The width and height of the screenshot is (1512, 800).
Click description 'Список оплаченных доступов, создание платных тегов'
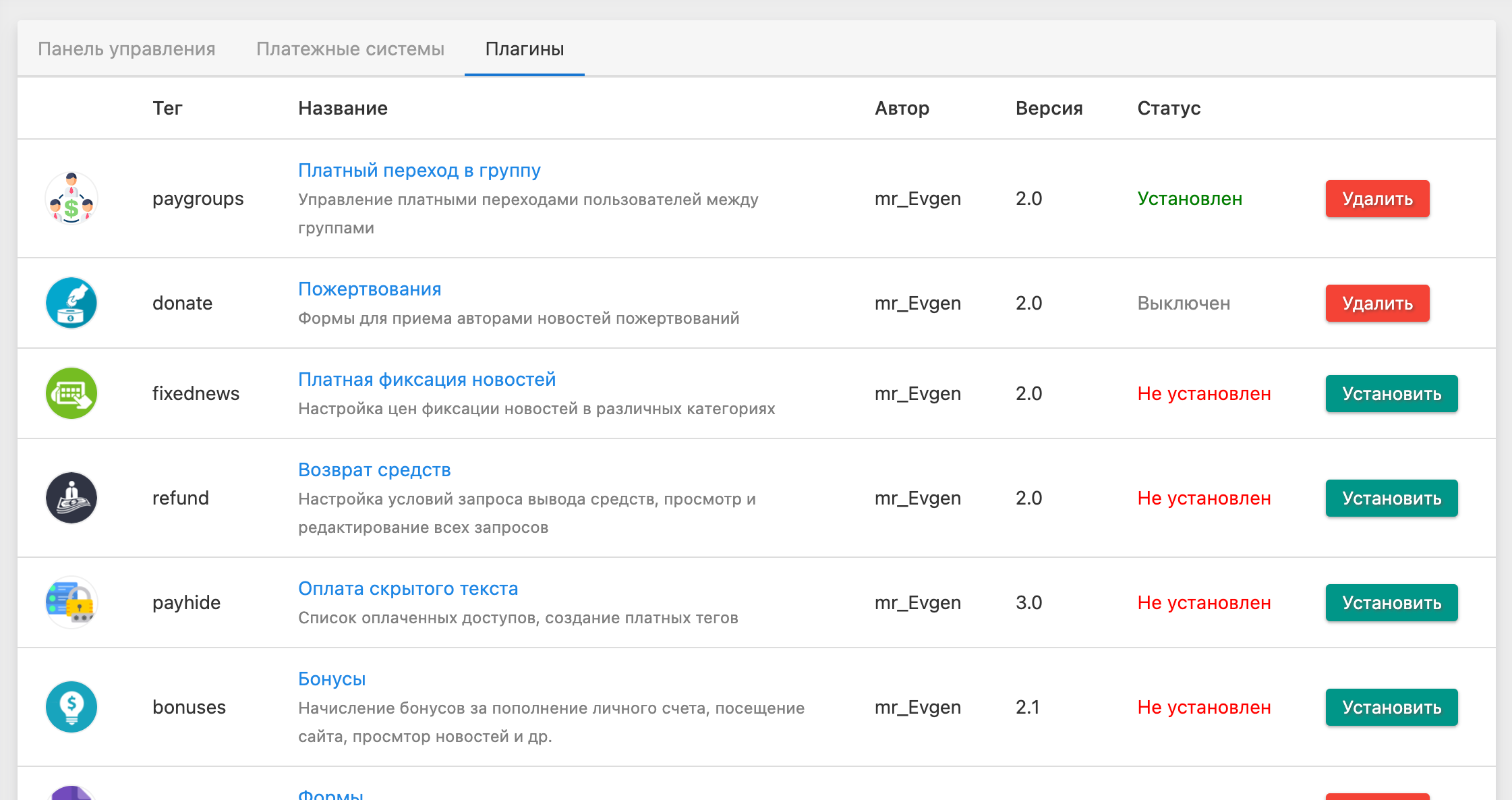pos(518,618)
